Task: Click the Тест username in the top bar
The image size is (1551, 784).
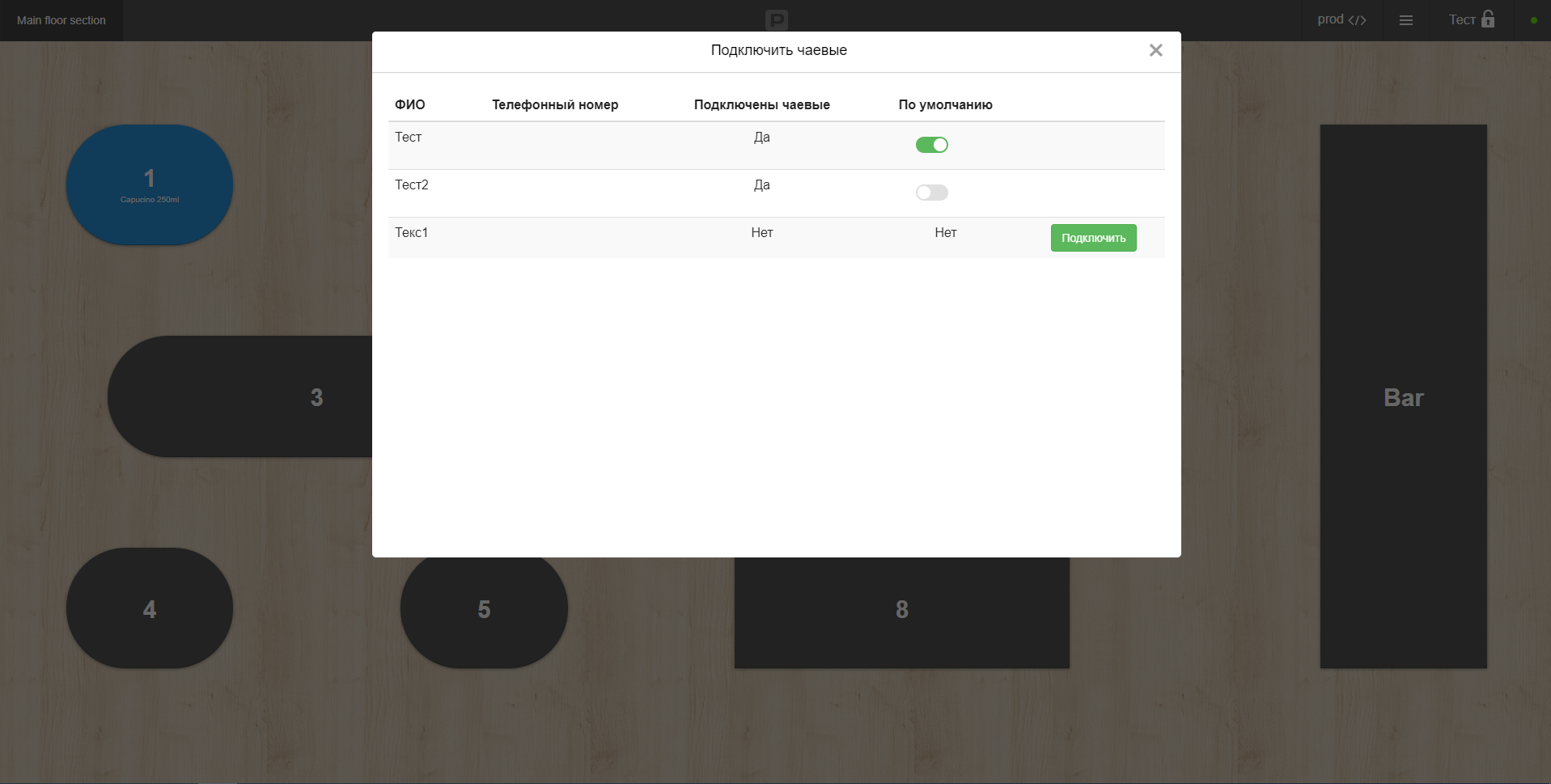Action: point(1461,19)
